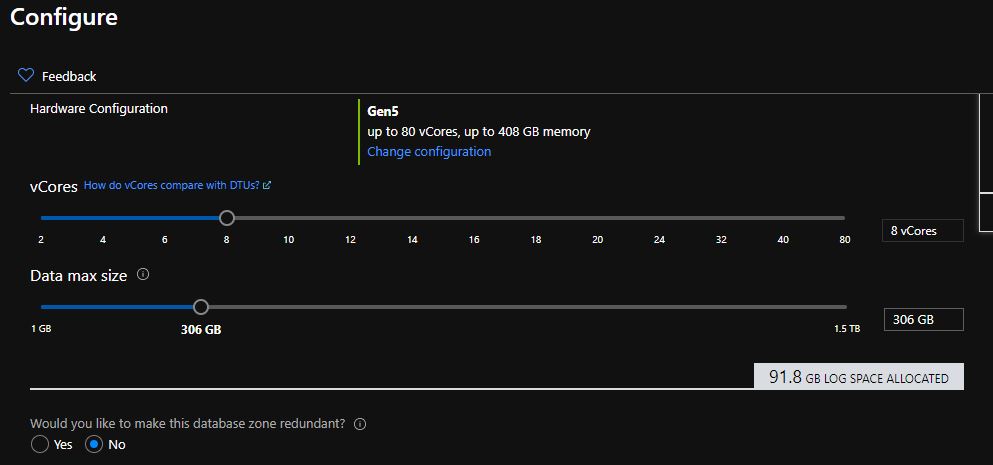Viewport: 993px width, 465px height.
Task: Click the Feedback heart icon
Action: tap(26, 76)
